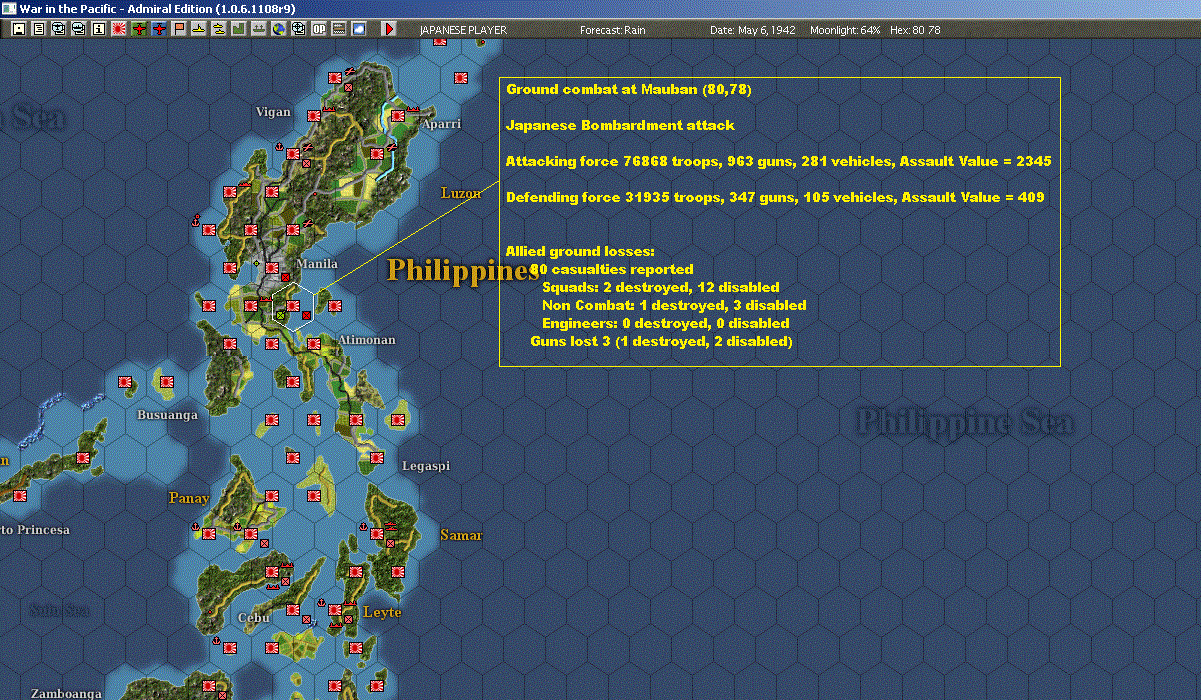Image resolution: width=1201 pixels, height=700 pixels.
Task: Click the 'Manila' map label
Action: click(317, 264)
